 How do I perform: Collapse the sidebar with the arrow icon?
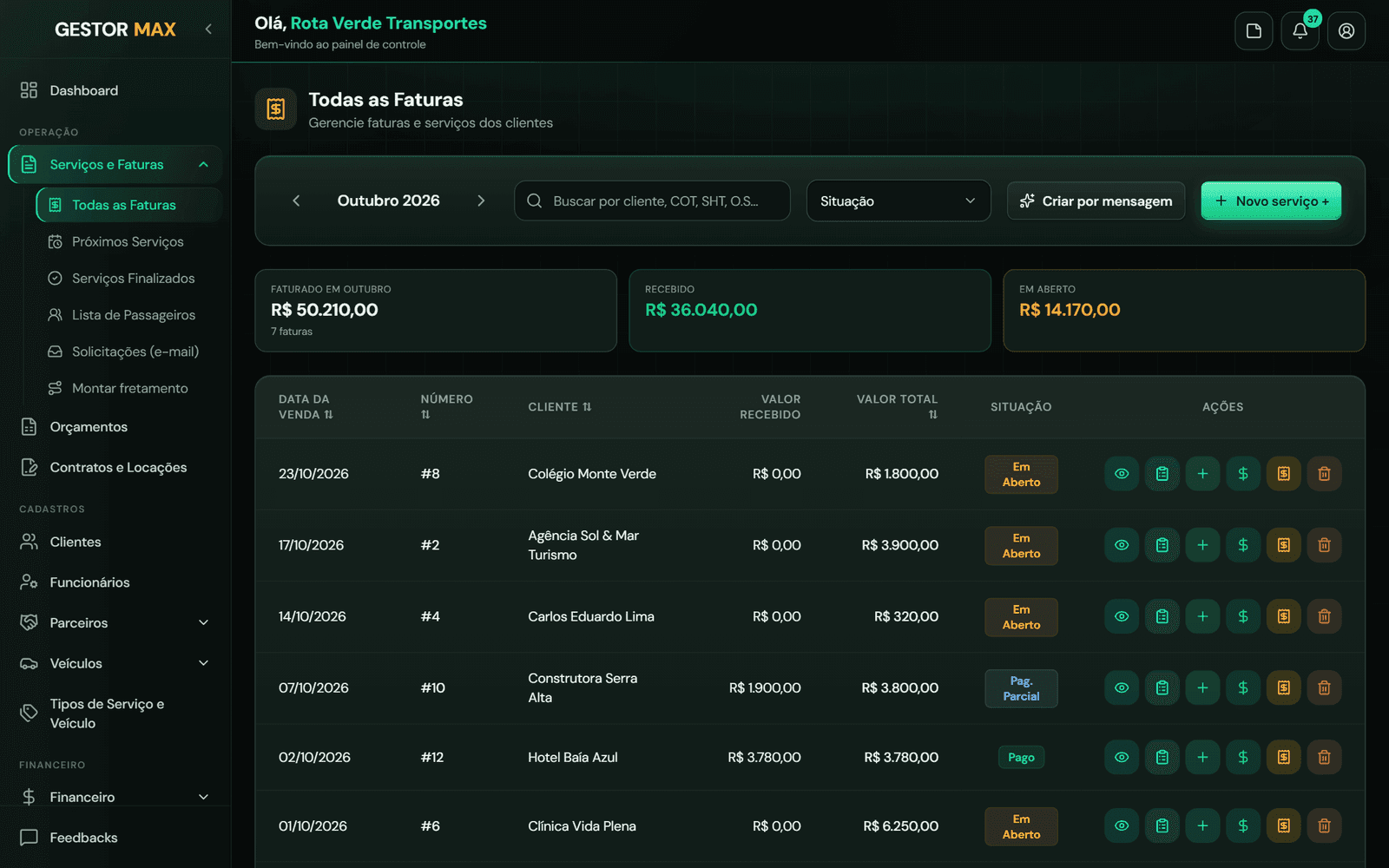[208, 30]
